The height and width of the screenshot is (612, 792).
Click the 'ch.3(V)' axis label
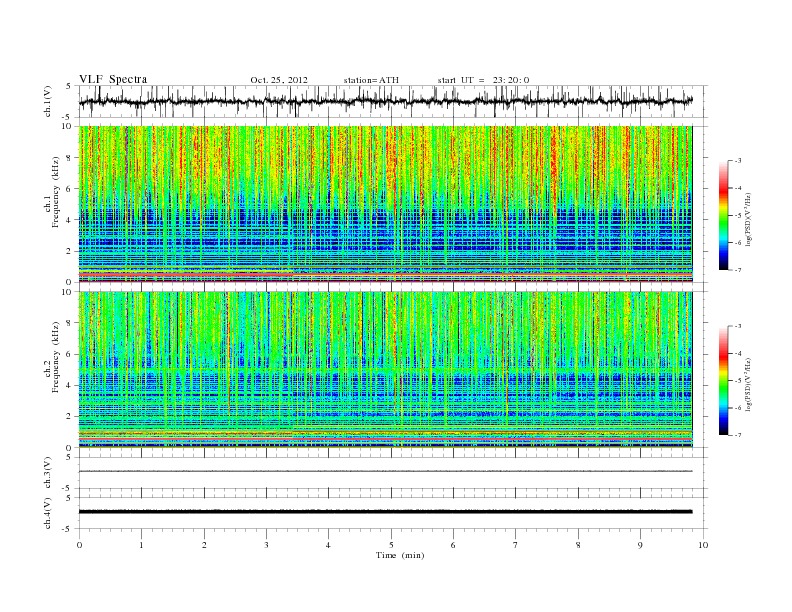(x=47, y=473)
